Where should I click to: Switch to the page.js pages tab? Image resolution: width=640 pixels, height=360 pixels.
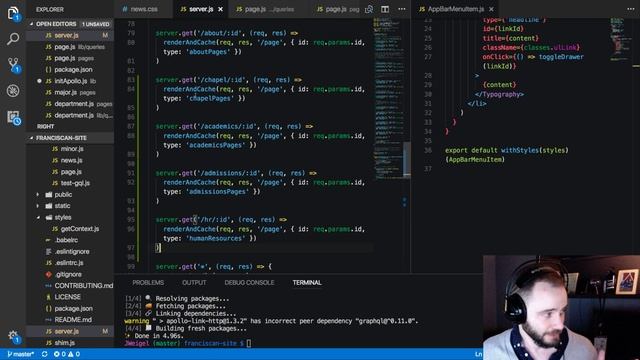[338, 9]
